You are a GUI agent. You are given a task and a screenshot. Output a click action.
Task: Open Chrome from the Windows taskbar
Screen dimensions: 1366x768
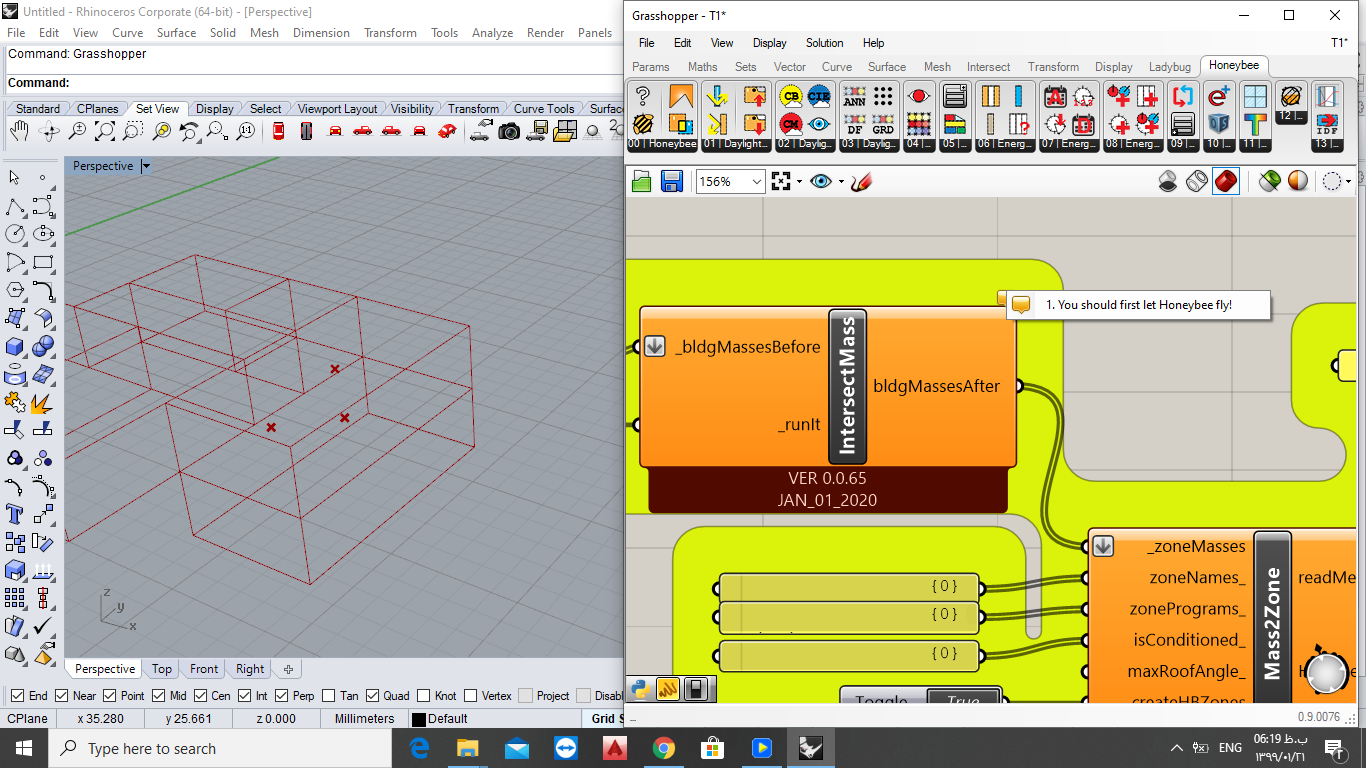pos(663,748)
